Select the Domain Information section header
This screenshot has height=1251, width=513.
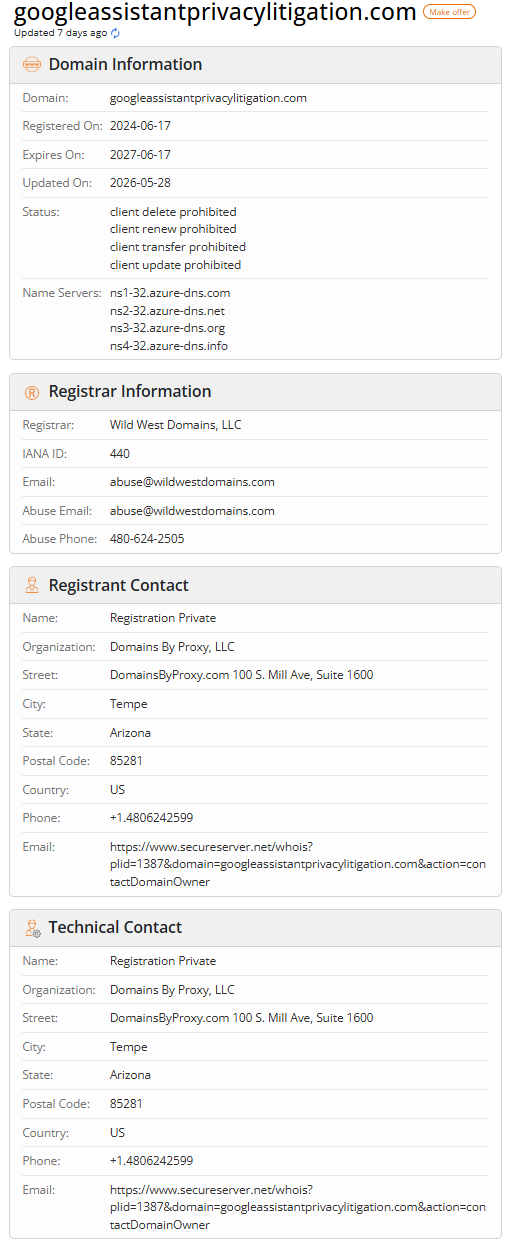coord(255,64)
